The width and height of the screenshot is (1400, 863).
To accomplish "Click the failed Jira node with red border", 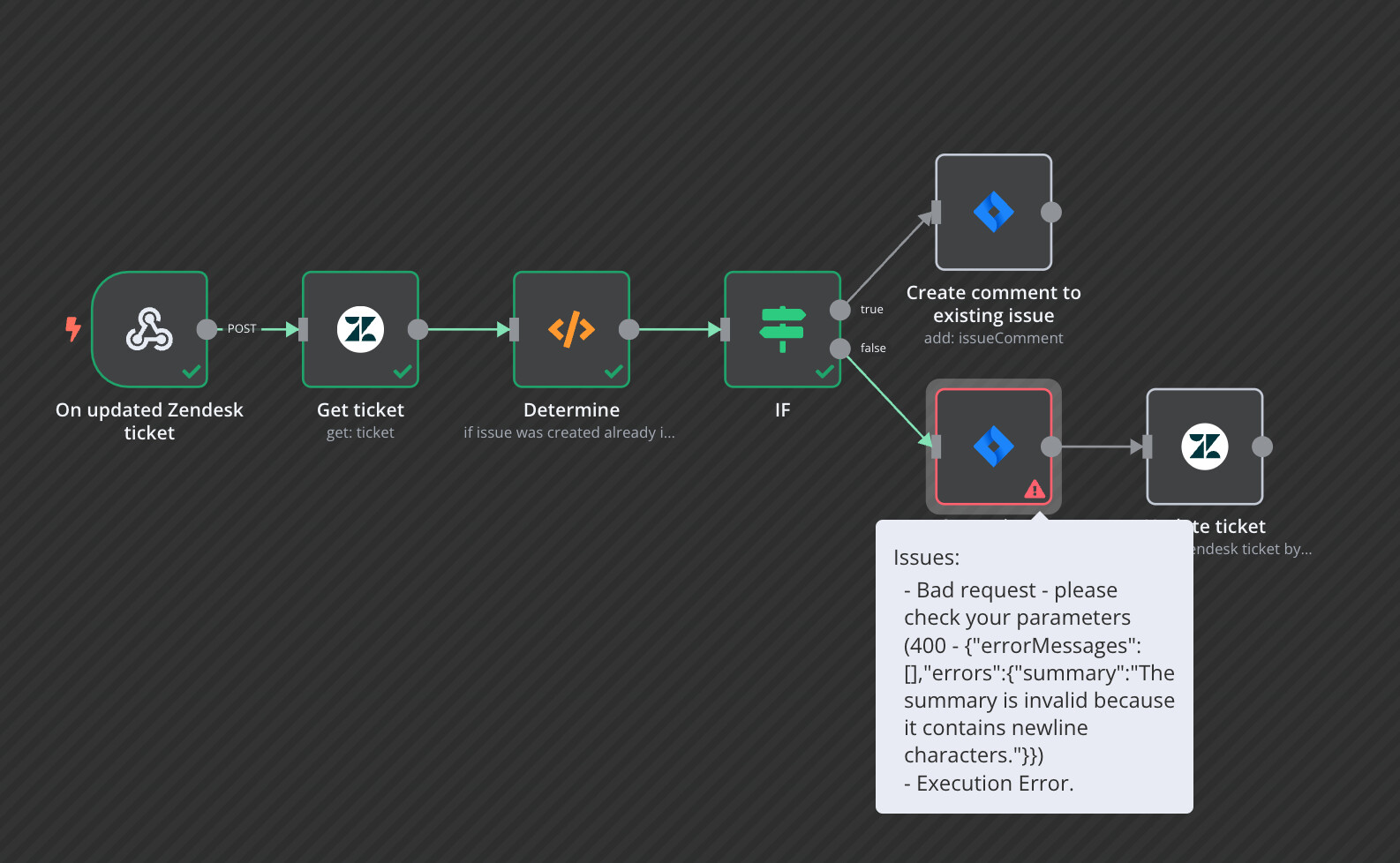I will pos(994,447).
